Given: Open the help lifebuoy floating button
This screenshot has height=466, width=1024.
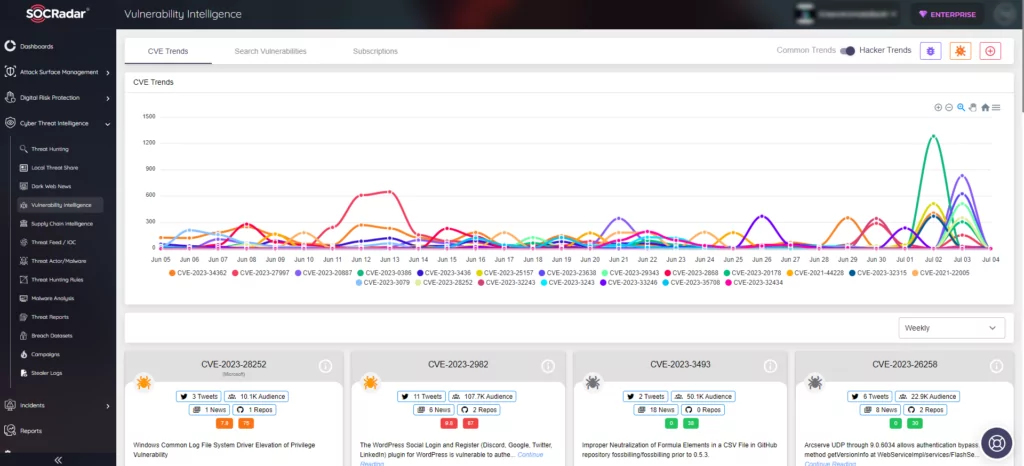Looking at the screenshot, I should (996, 443).
